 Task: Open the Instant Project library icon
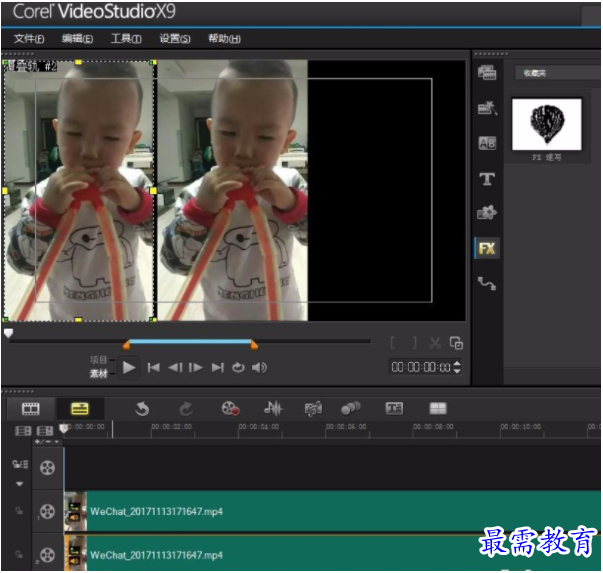pyautogui.click(x=487, y=108)
